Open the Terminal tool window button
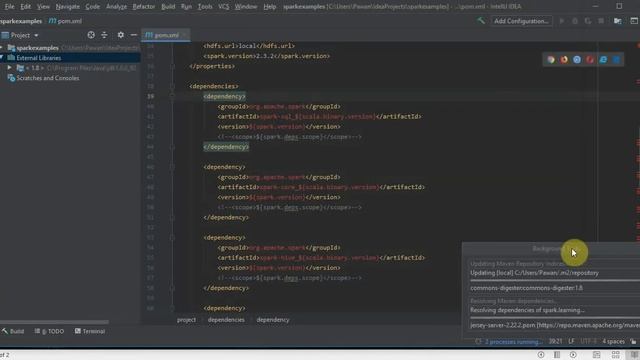This screenshot has width=640, height=360. pyautogui.click(x=90, y=331)
